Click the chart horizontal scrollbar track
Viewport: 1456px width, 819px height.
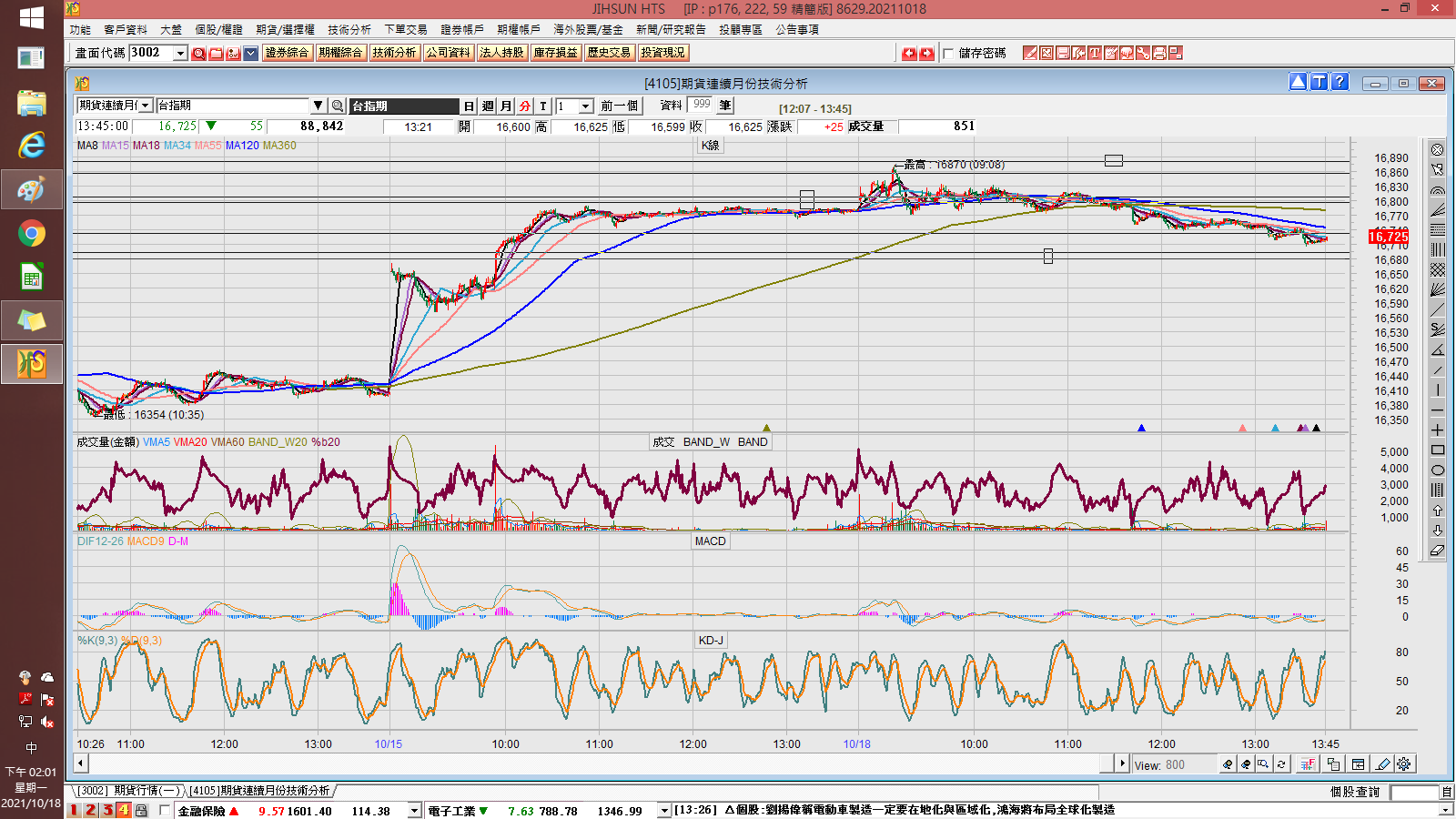[601, 763]
